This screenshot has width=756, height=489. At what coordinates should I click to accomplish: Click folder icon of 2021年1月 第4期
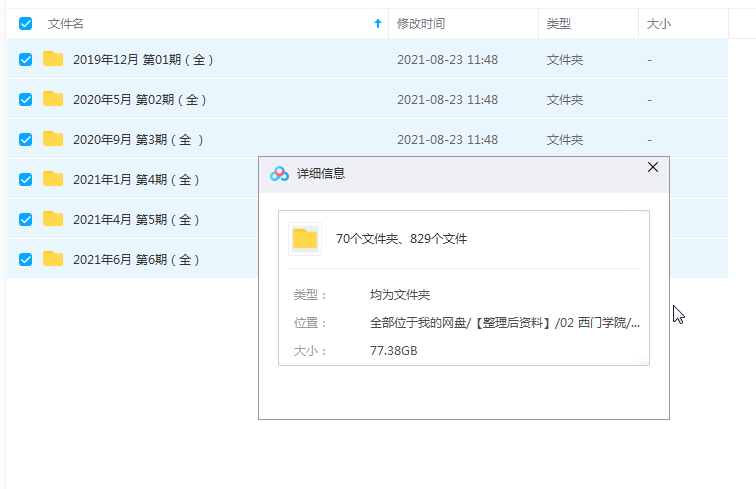point(53,179)
